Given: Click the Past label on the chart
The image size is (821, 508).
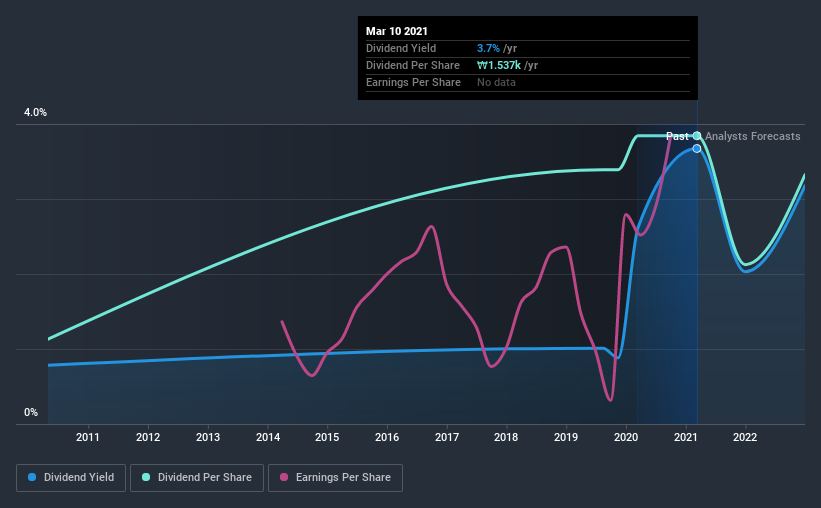Looking at the screenshot, I should point(677,136).
